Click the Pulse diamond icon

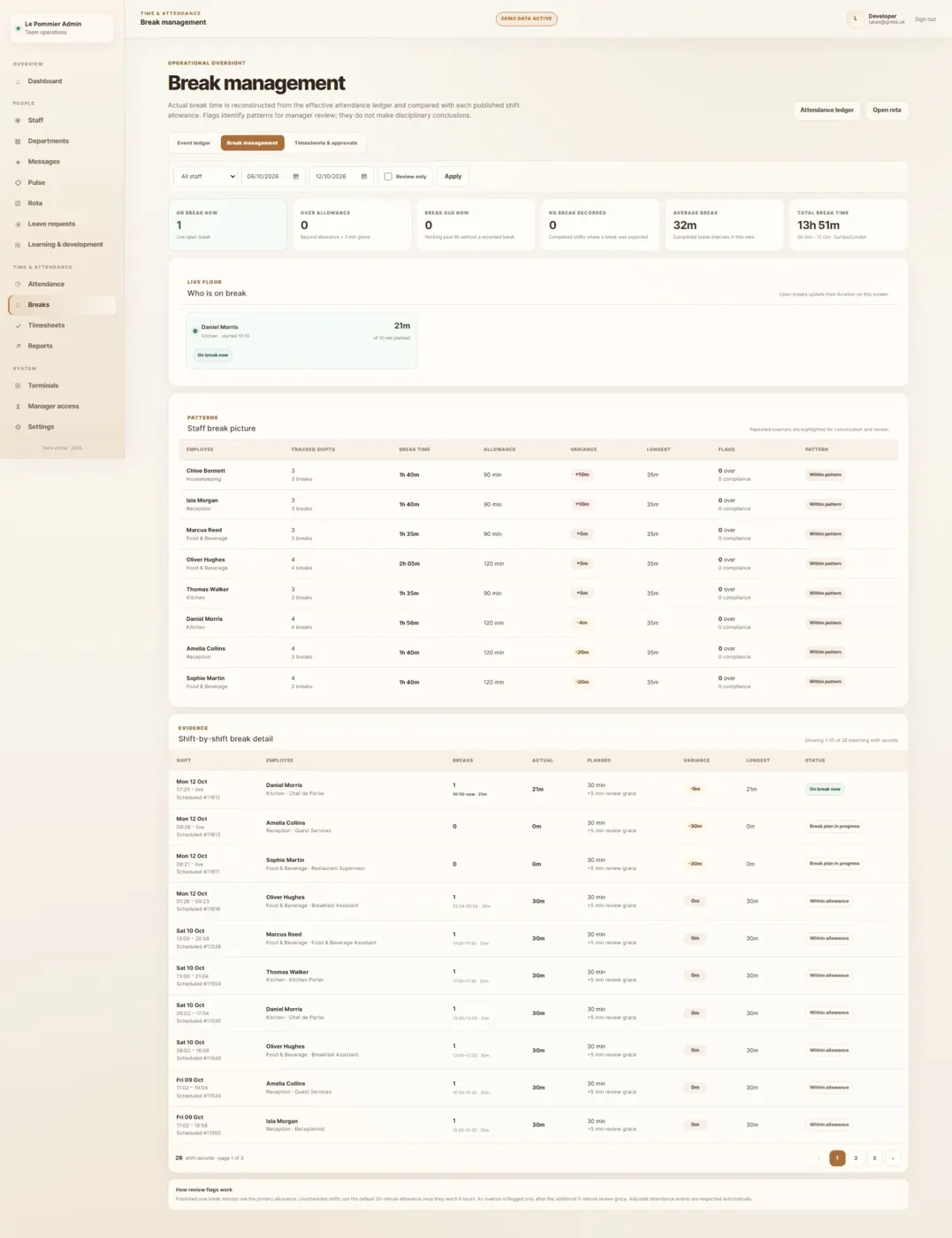coord(18,183)
